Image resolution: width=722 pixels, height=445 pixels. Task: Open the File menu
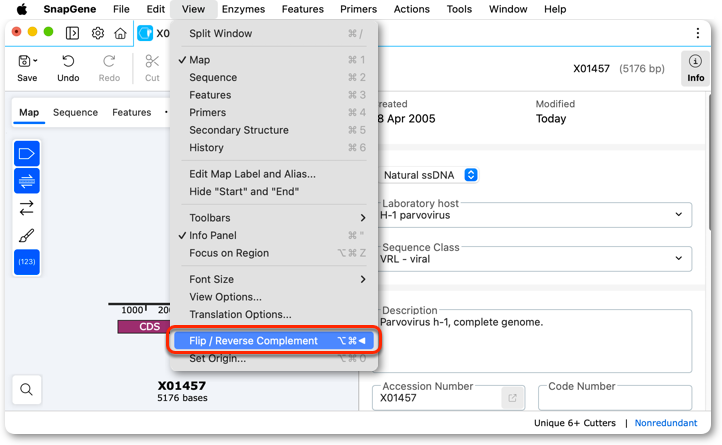click(x=121, y=9)
